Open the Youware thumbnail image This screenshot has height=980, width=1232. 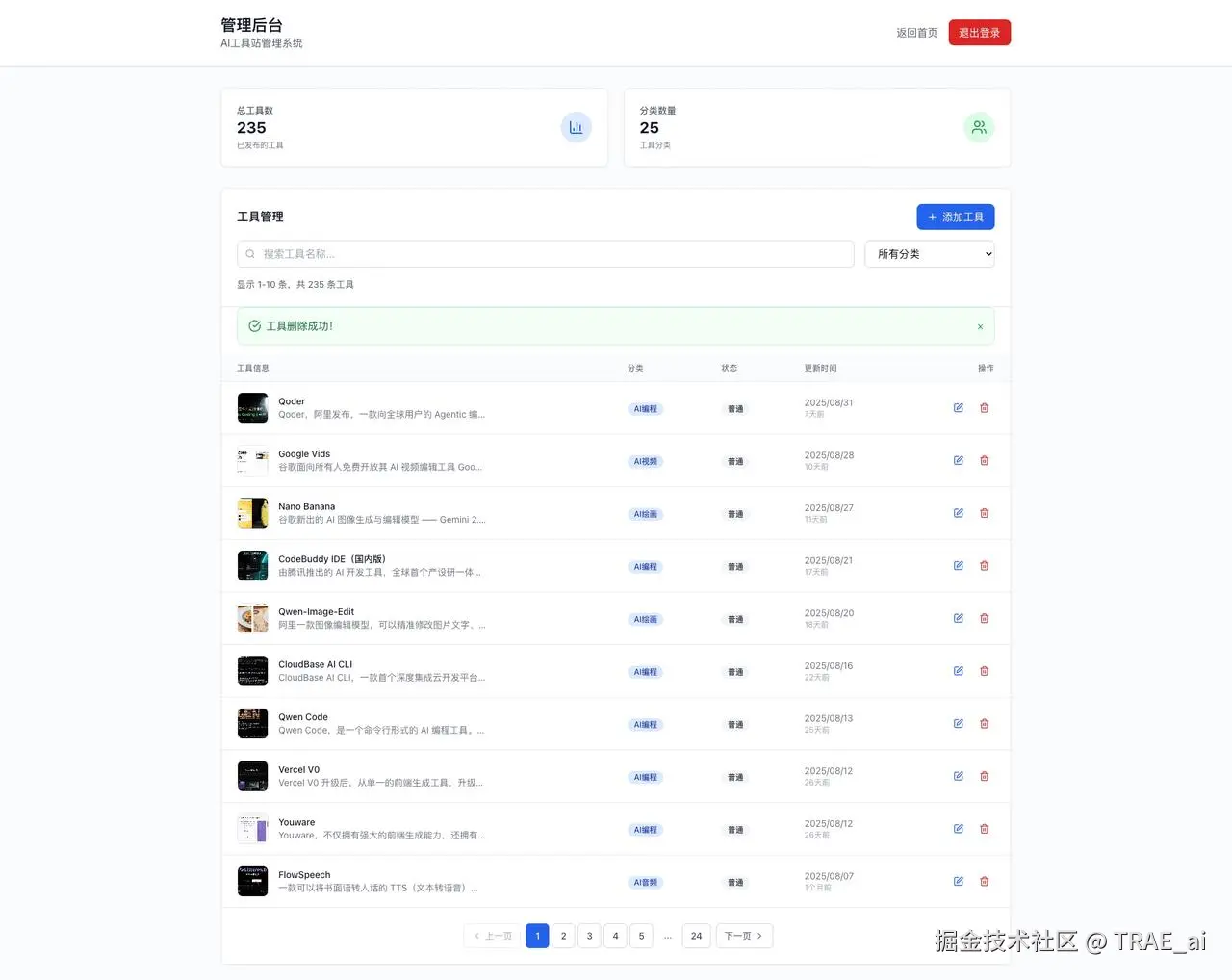(x=253, y=829)
